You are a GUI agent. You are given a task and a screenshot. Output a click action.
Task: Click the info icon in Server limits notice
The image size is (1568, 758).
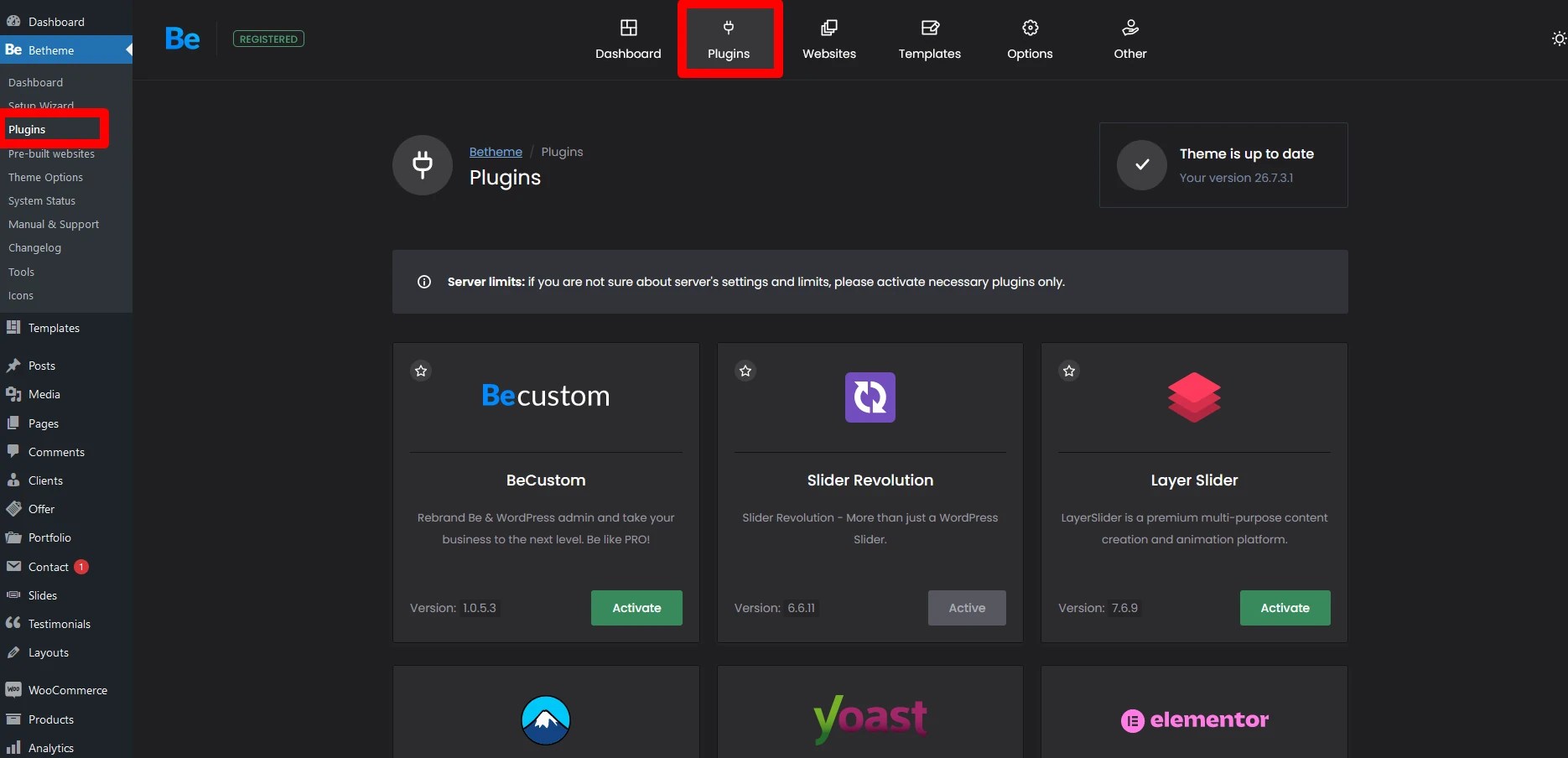pos(424,282)
